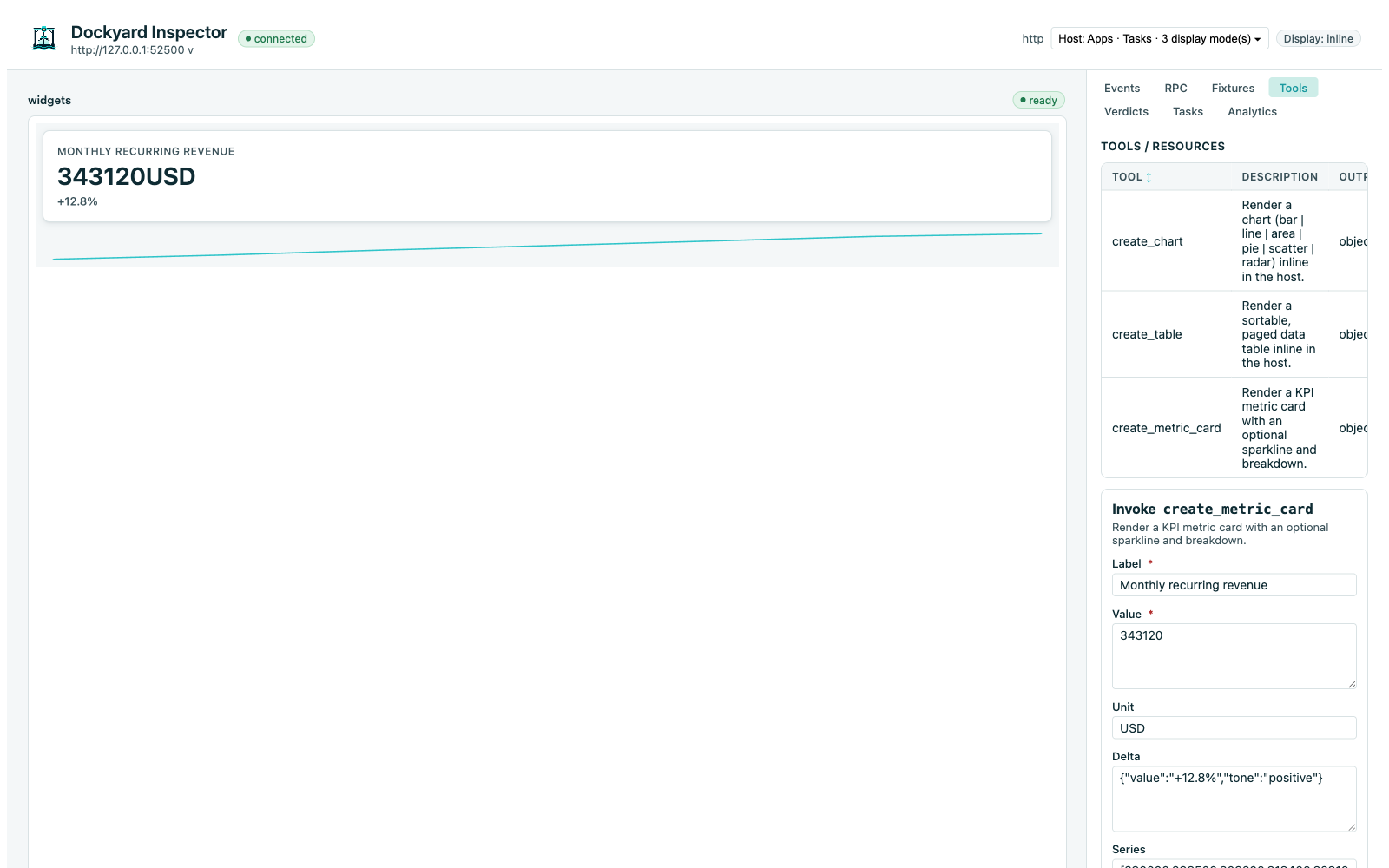
Task: Open the Verdicts tab
Action: coord(1126,111)
